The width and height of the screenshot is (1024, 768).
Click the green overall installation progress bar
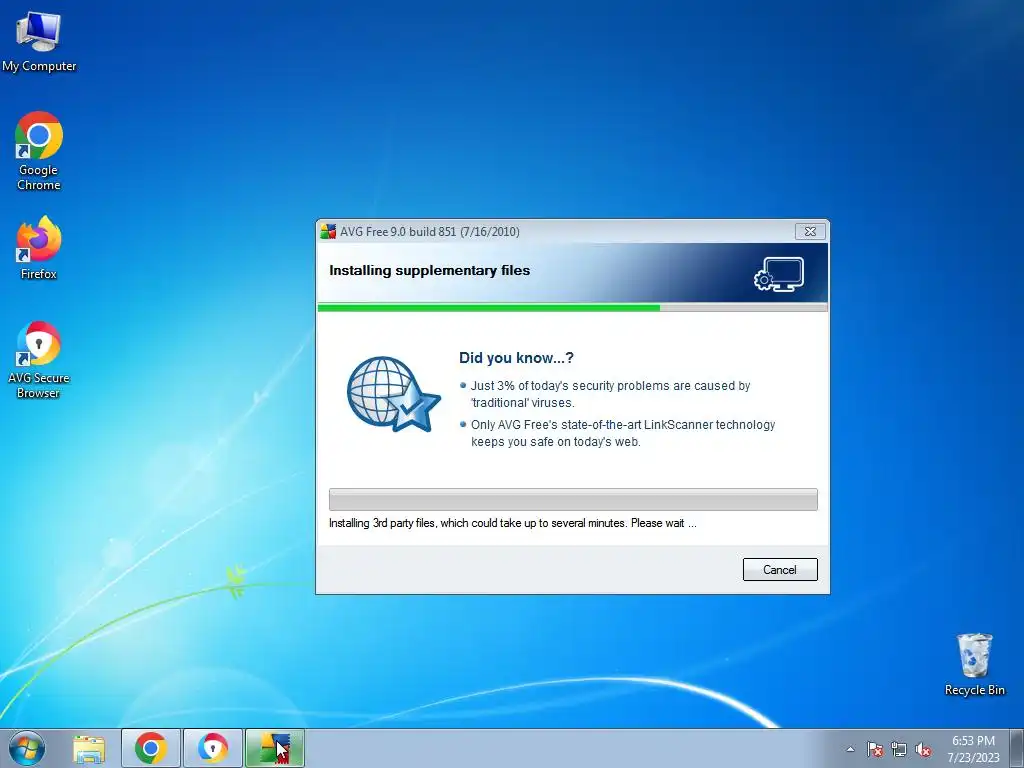pos(573,308)
